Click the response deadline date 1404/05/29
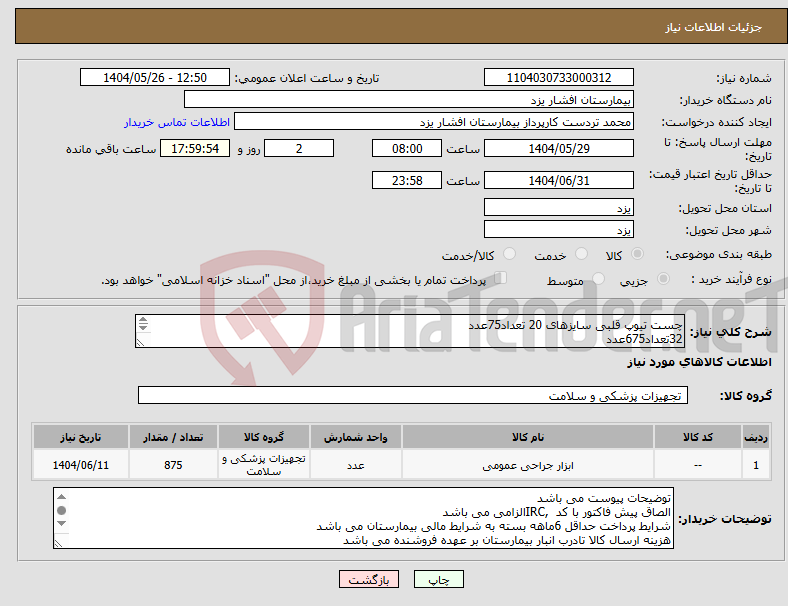This screenshot has height=606, width=788. click(x=559, y=149)
